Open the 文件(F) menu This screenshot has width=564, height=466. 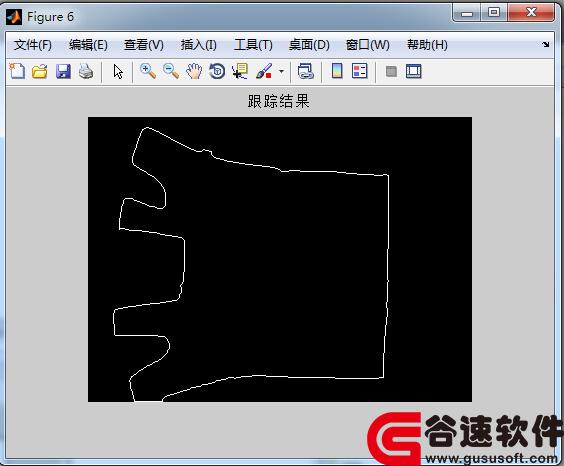pyautogui.click(x=33, y=45)
